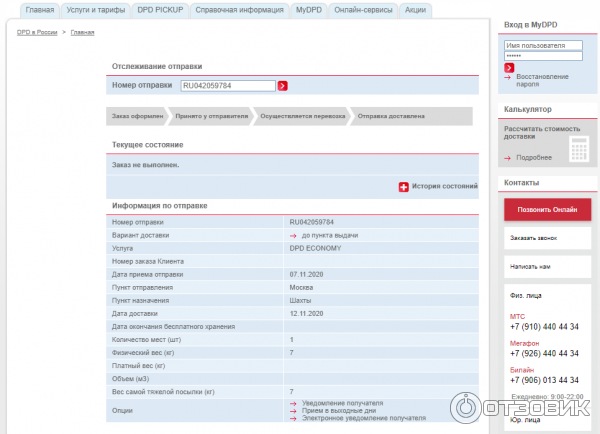Image resolution: width=600 pixels, height=434 pixels.
Task: Open the DPD PICKUP tab
Action: 160,10
